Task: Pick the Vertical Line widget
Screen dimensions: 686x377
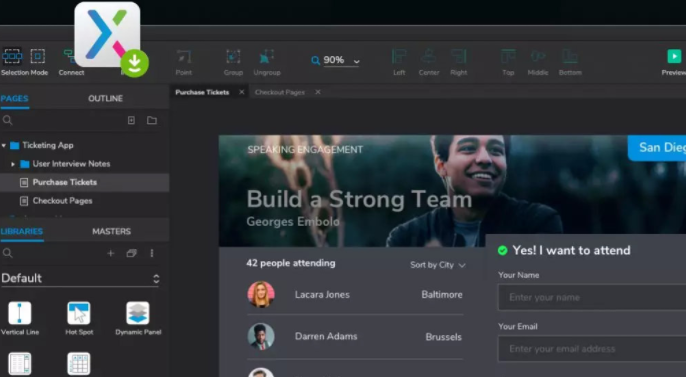Action: click(20, 318)
